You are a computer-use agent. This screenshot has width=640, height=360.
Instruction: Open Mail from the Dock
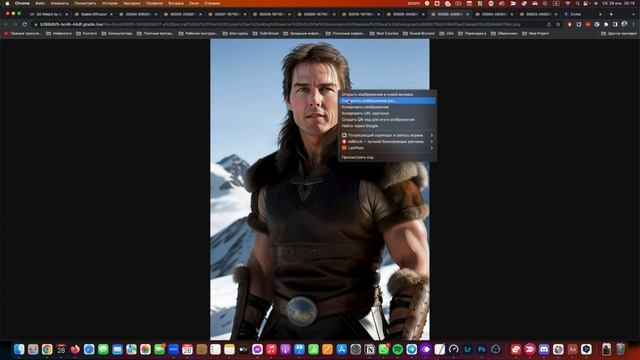point(117,349)
